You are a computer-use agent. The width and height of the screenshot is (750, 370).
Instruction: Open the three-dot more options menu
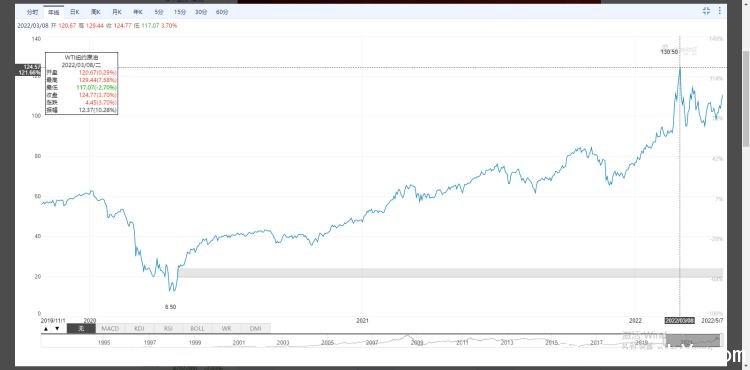click(719, 11)
